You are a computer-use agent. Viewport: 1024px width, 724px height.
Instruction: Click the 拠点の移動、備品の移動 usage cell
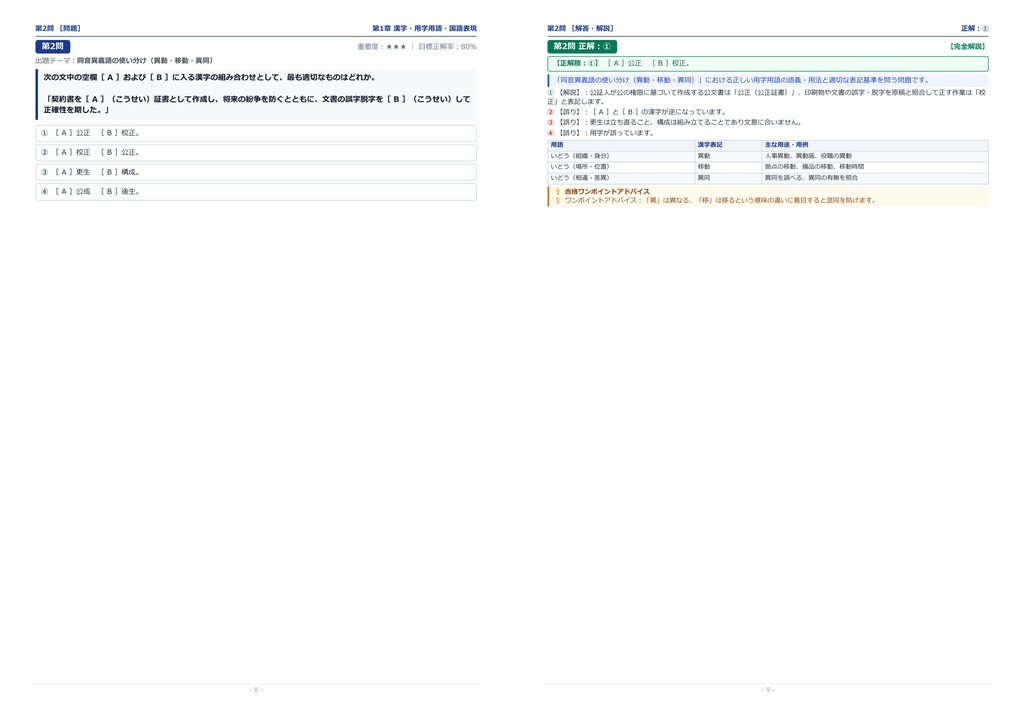tap(875, 167)
